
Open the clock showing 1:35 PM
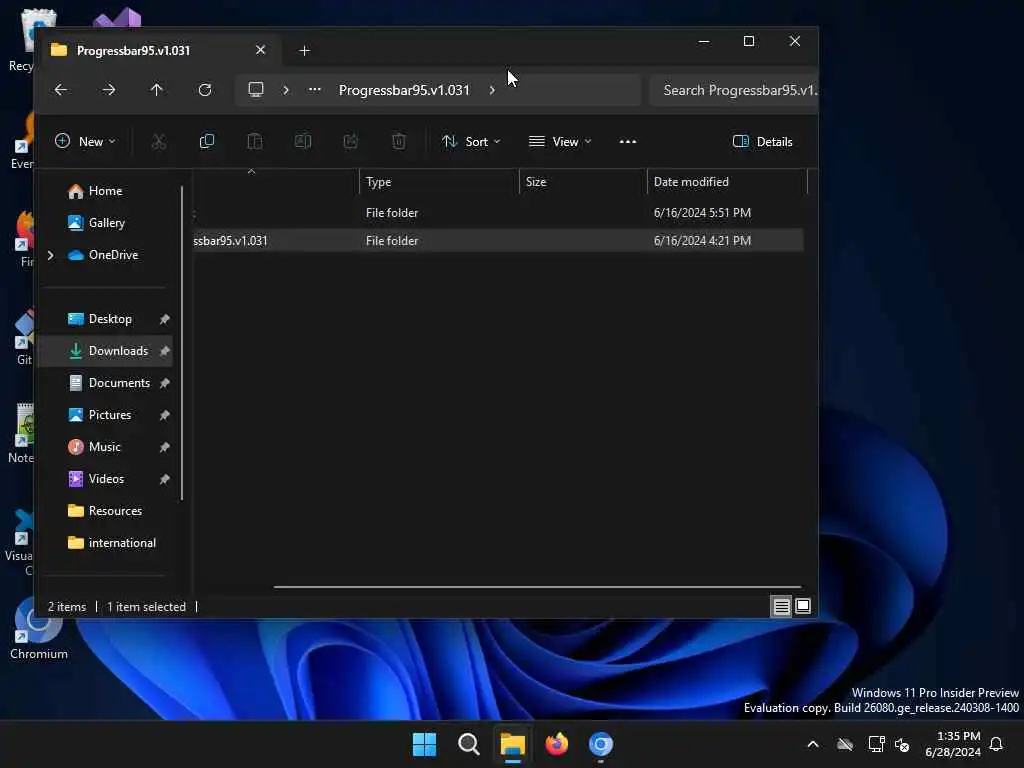953,744
